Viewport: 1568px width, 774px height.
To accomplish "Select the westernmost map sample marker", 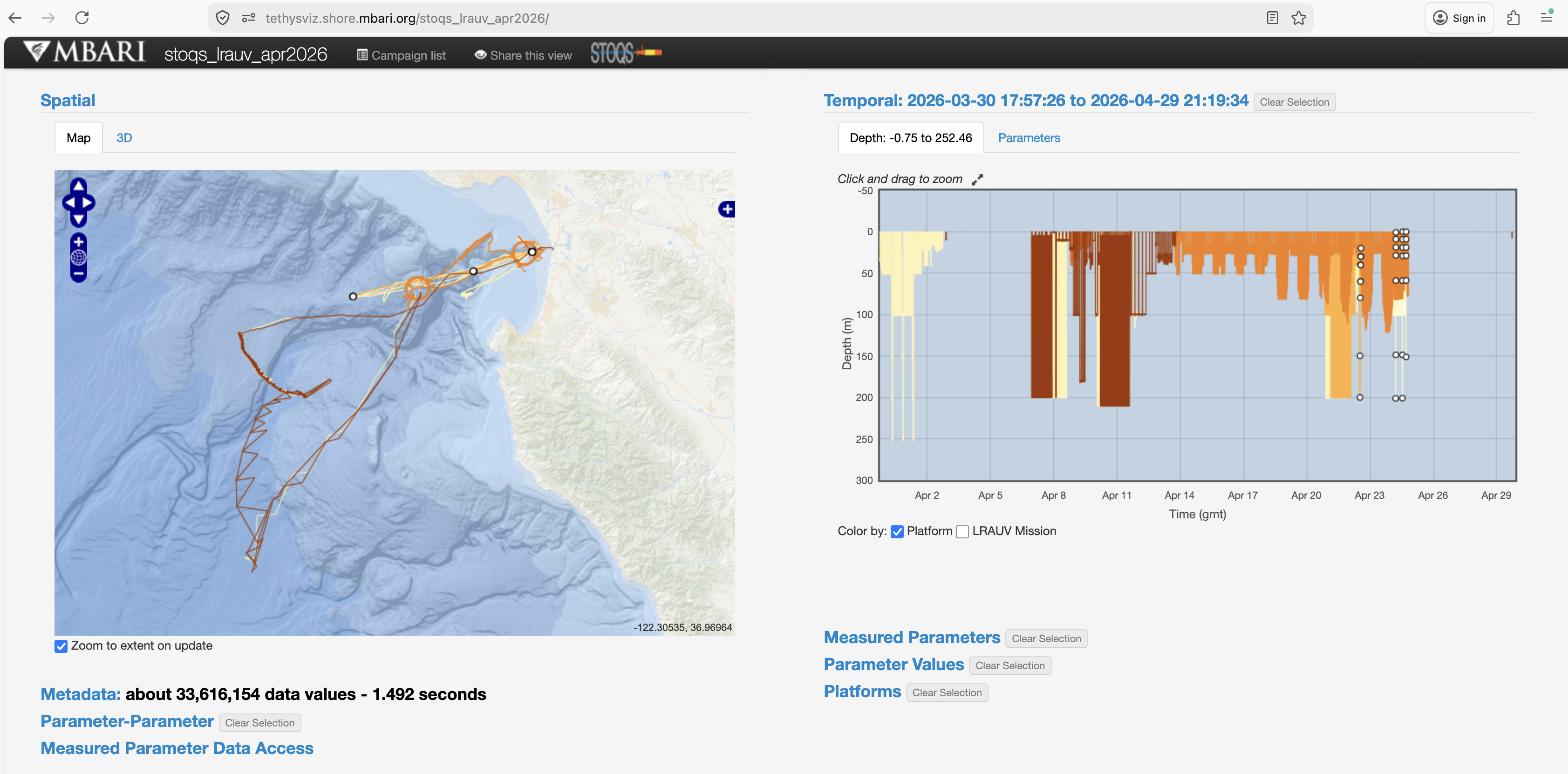I will pos(353,296).
